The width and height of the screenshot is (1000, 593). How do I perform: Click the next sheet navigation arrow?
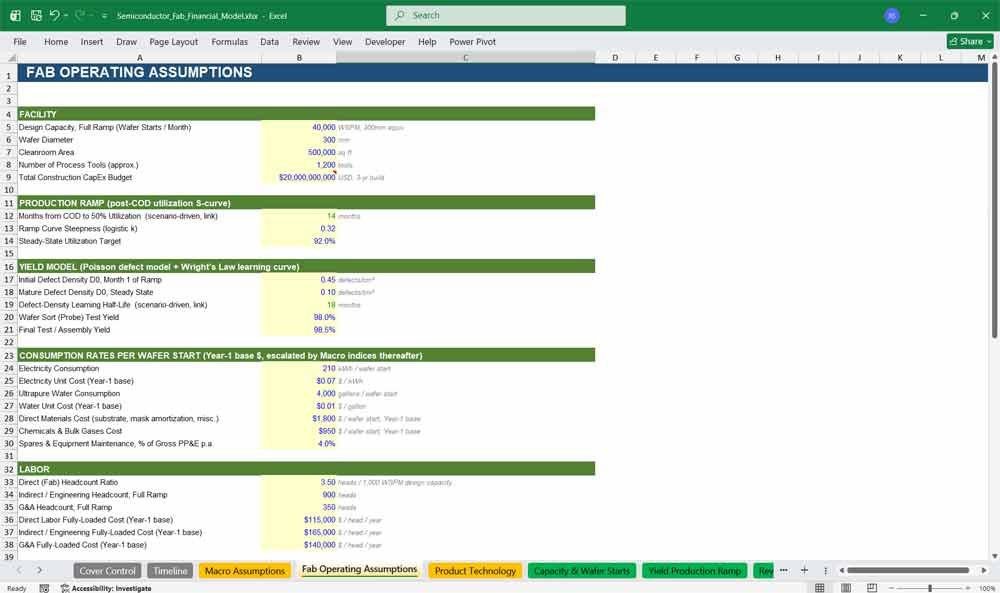pos(40,570)
